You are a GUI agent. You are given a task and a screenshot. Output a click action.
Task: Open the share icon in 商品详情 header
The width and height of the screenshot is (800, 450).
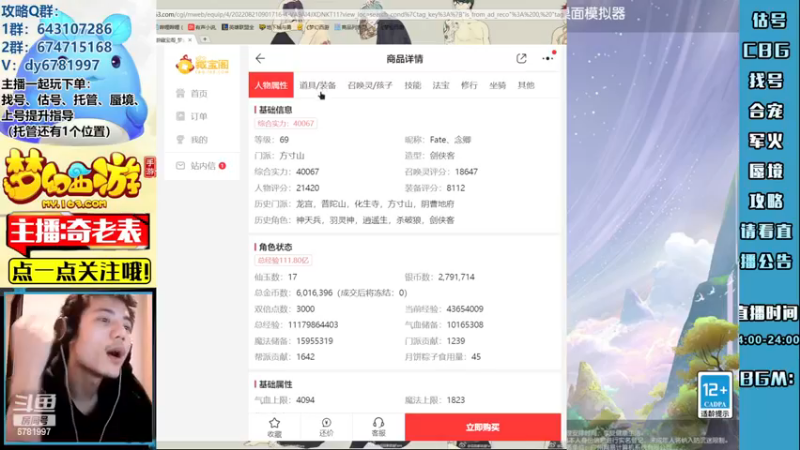point(521,59)
